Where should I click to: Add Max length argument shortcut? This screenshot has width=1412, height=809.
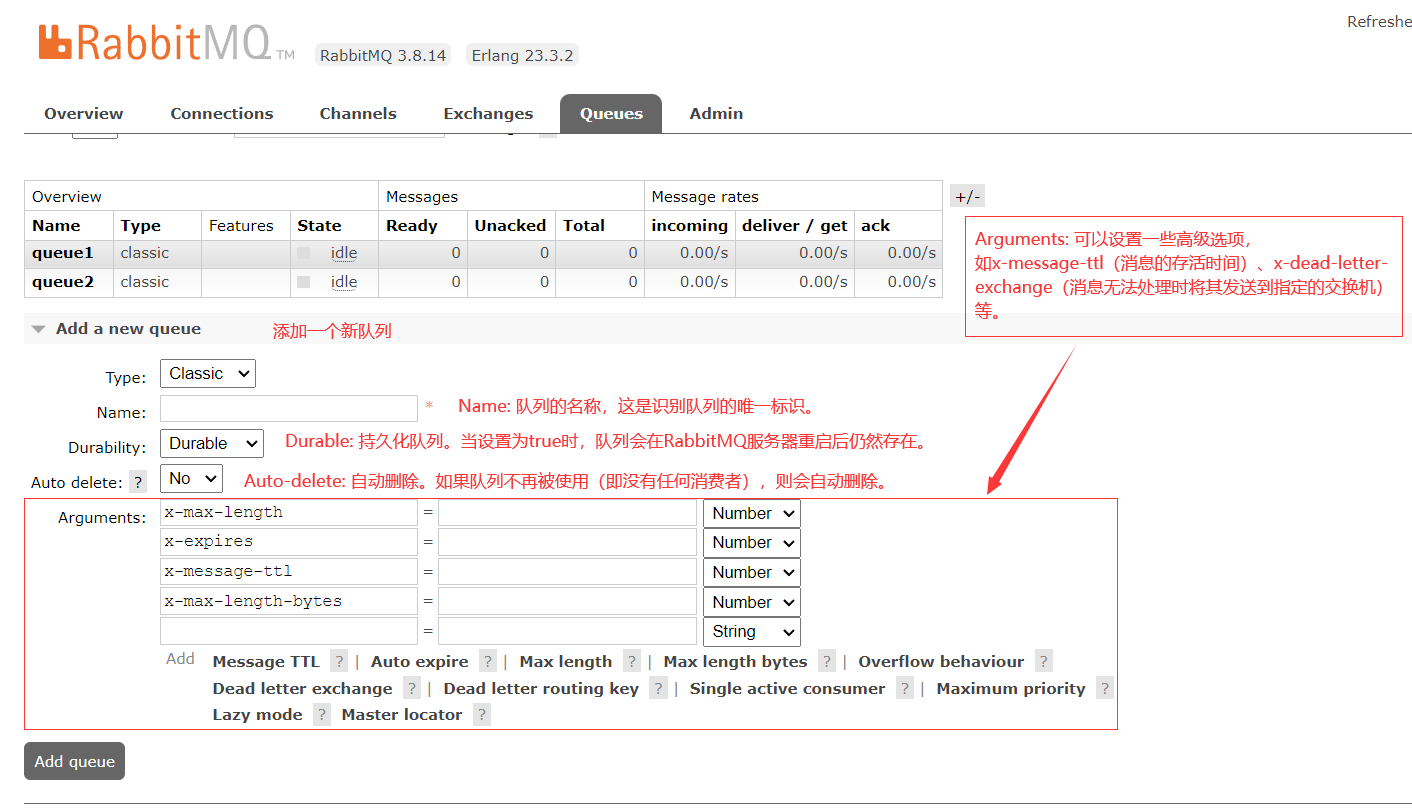(566, 661)
